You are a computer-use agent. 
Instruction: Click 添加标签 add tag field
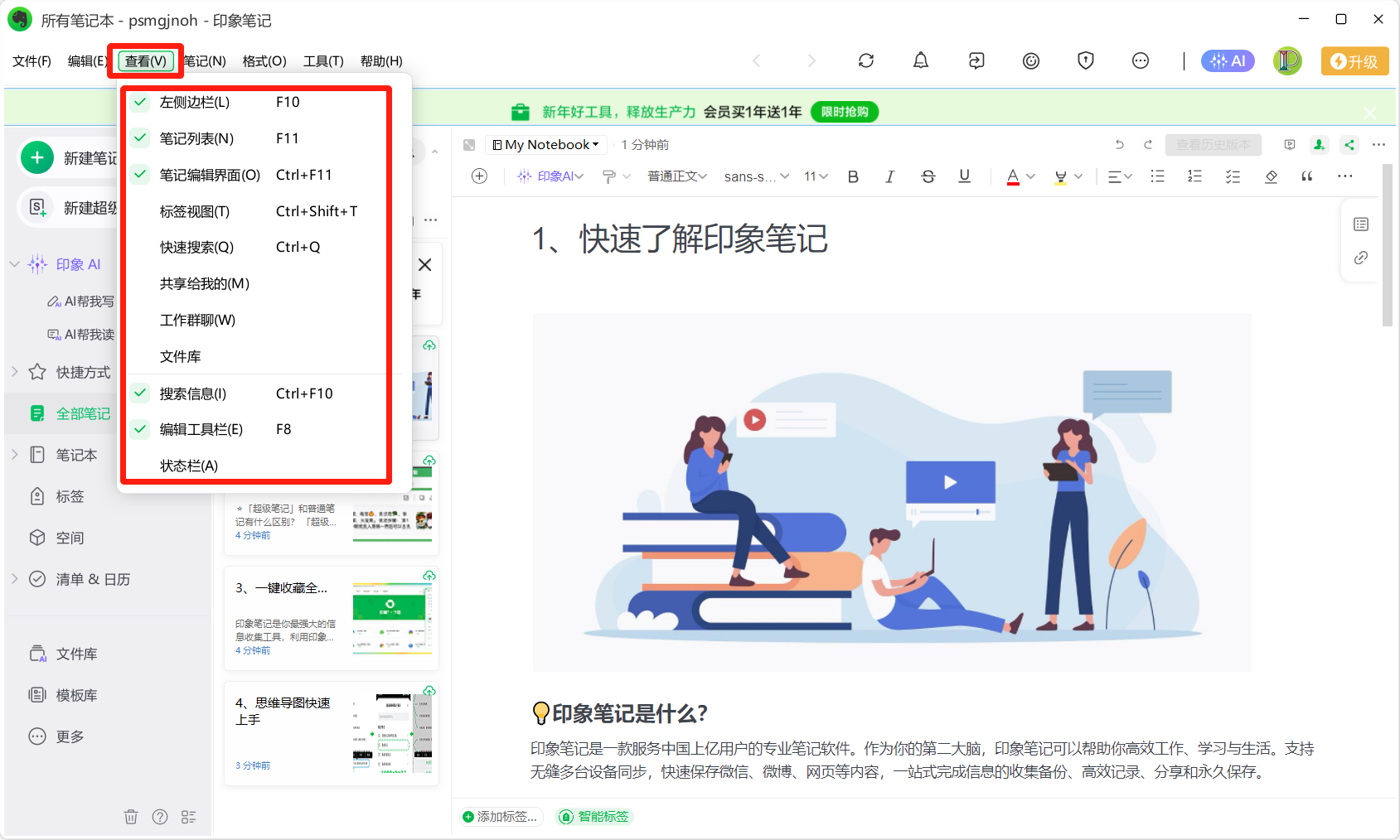501,817
